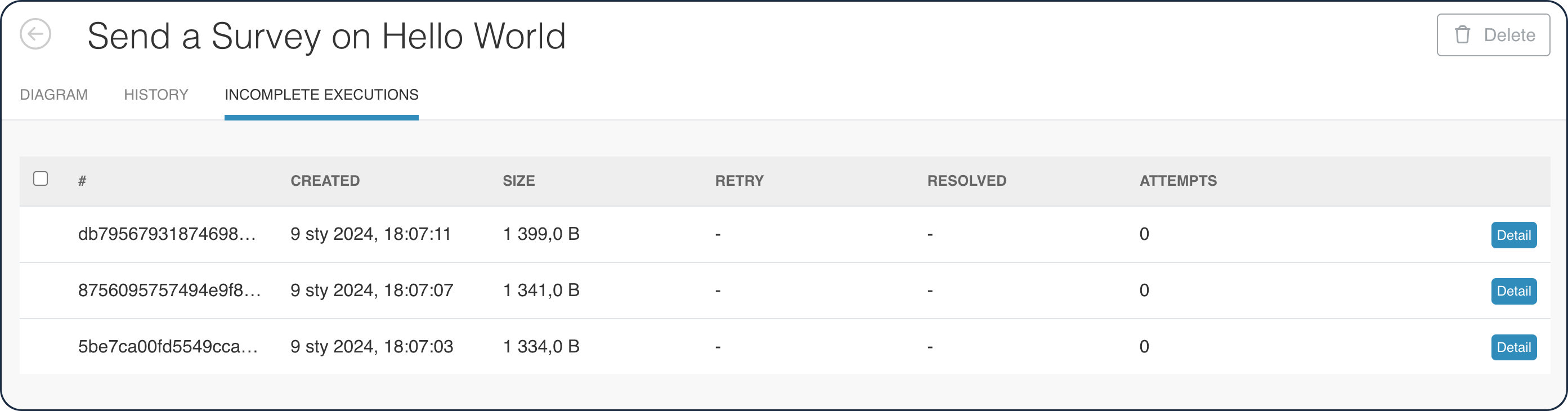Click the Delete button with trash icon
The height and width of the screenshot is (411, 1568).
(1493, 35)
